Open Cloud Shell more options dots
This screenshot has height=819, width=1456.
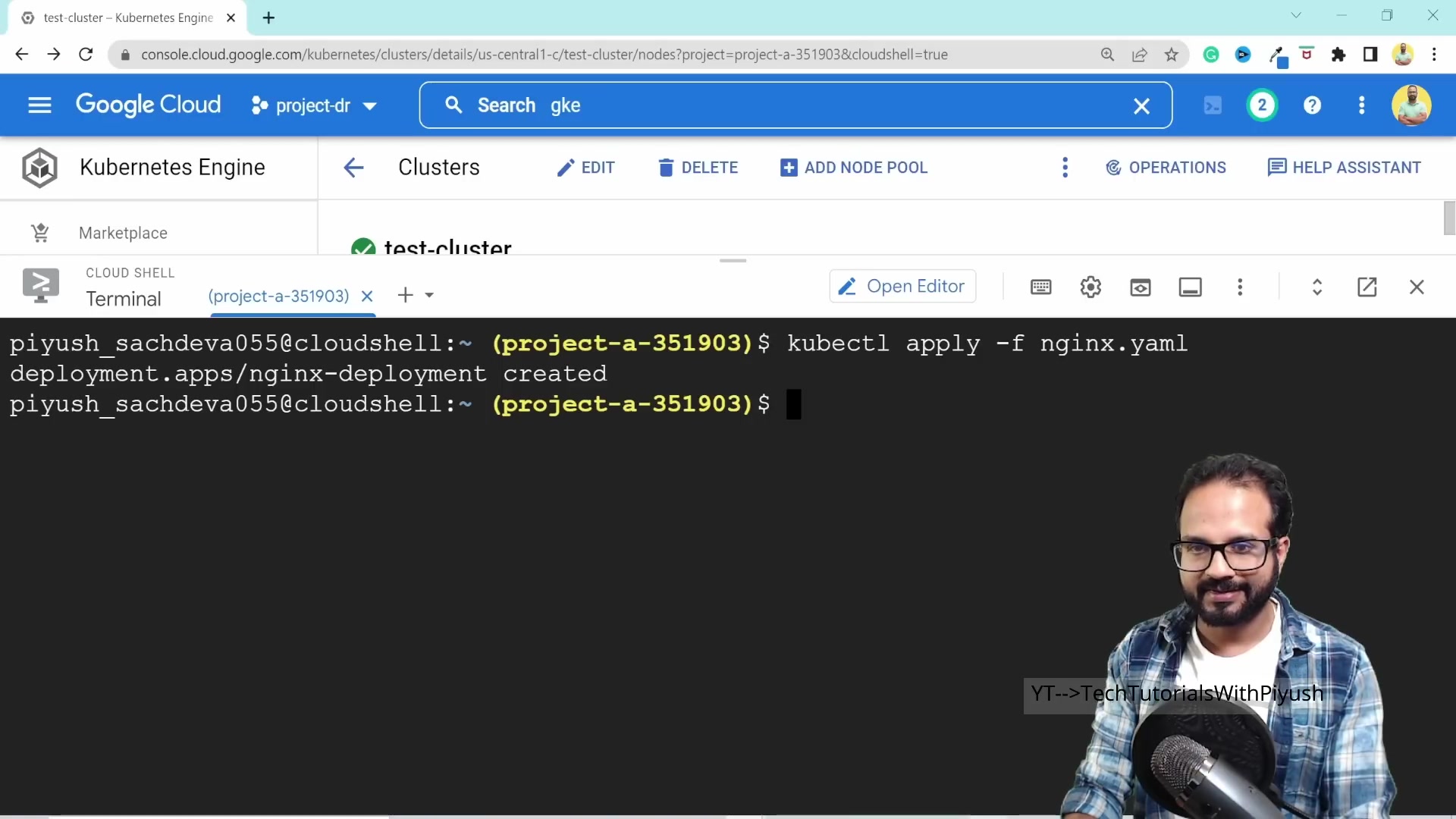[x=1240, y=287]
